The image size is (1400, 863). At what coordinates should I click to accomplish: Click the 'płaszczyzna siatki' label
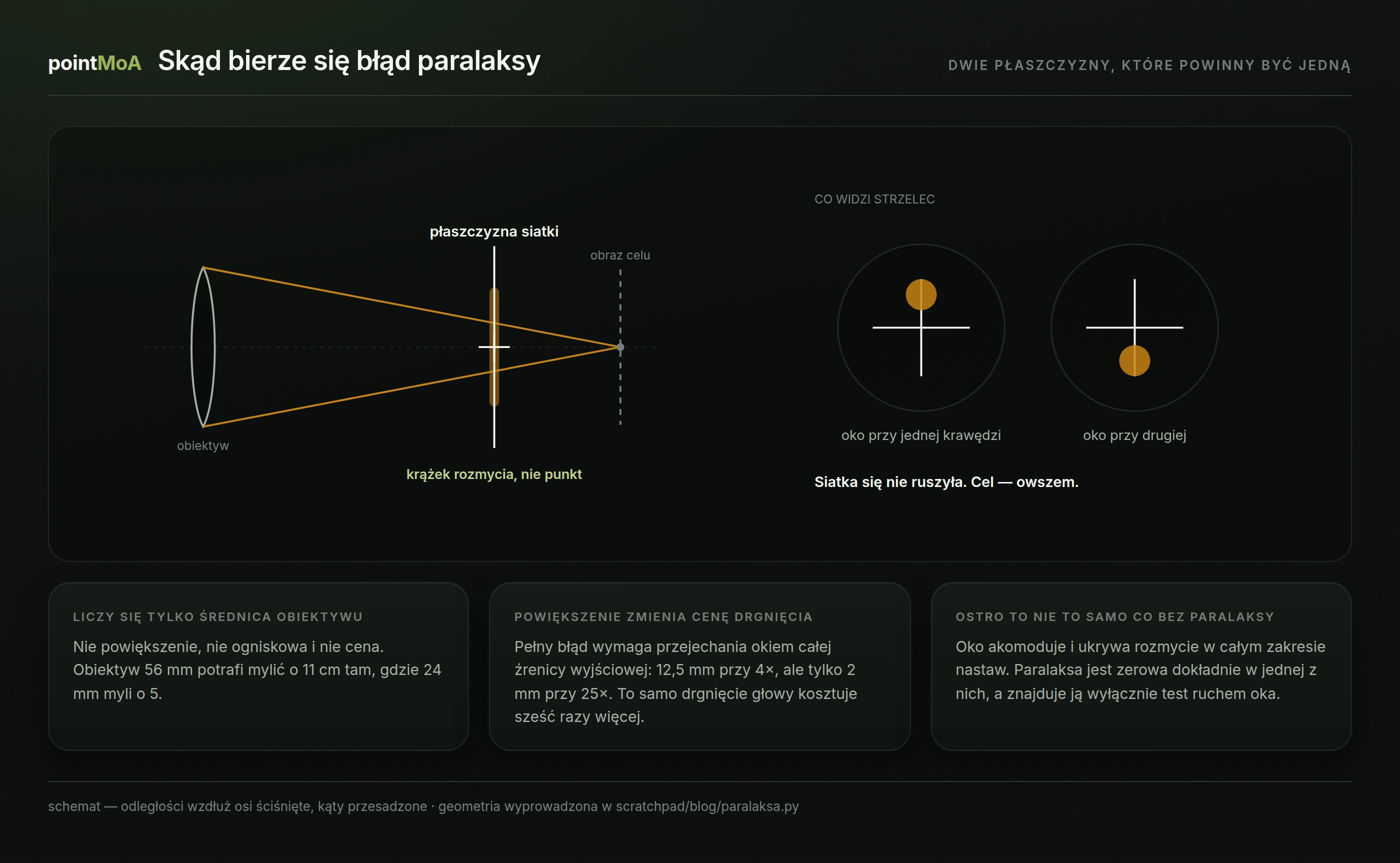click(494, 231)
